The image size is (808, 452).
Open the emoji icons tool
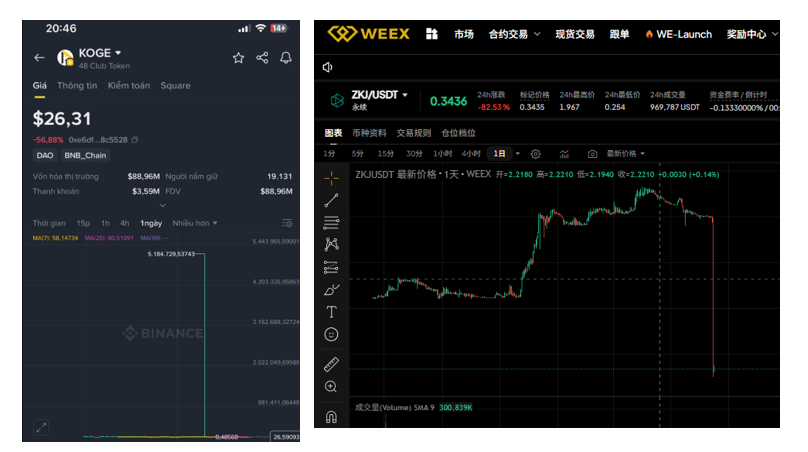(331, 334)
